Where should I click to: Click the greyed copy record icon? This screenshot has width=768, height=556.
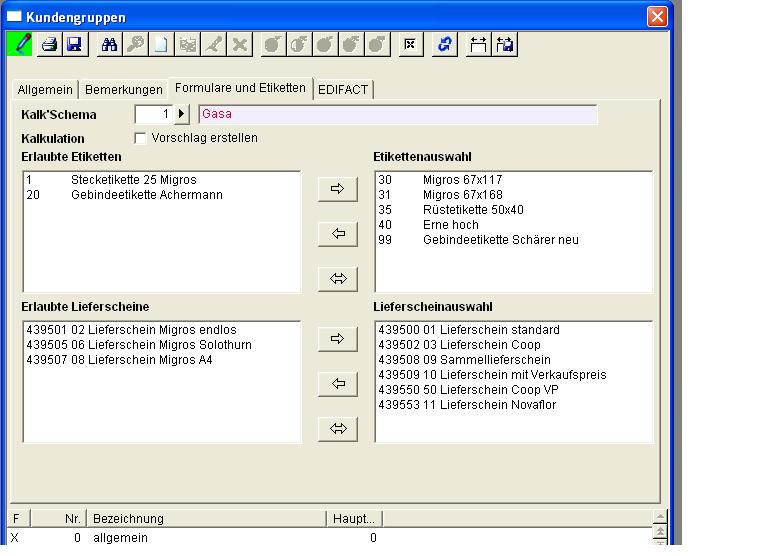187,45
